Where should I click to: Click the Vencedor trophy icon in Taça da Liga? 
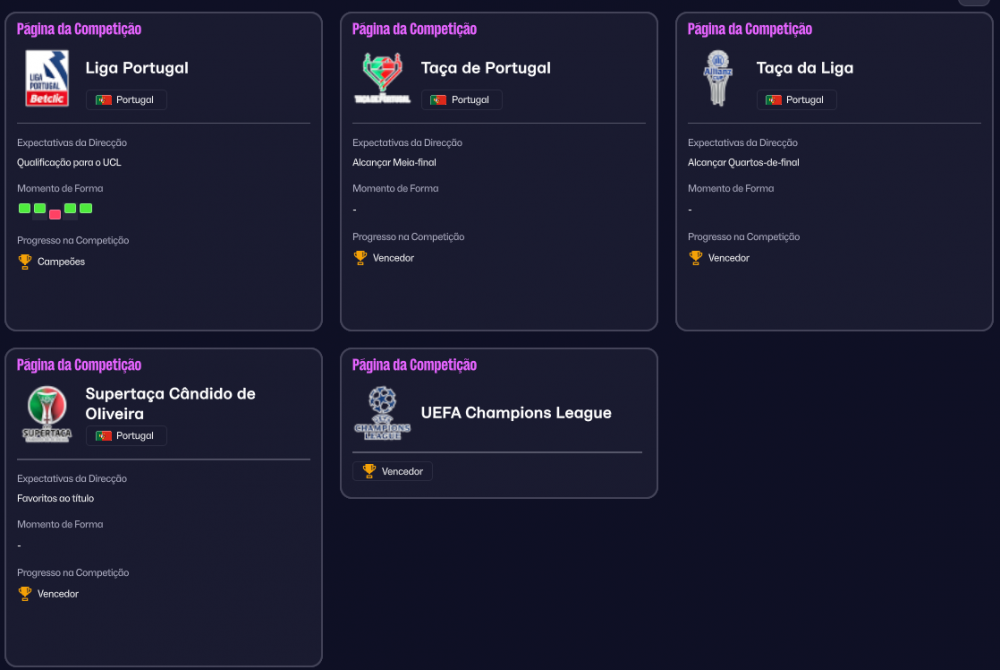coord(696,258)
